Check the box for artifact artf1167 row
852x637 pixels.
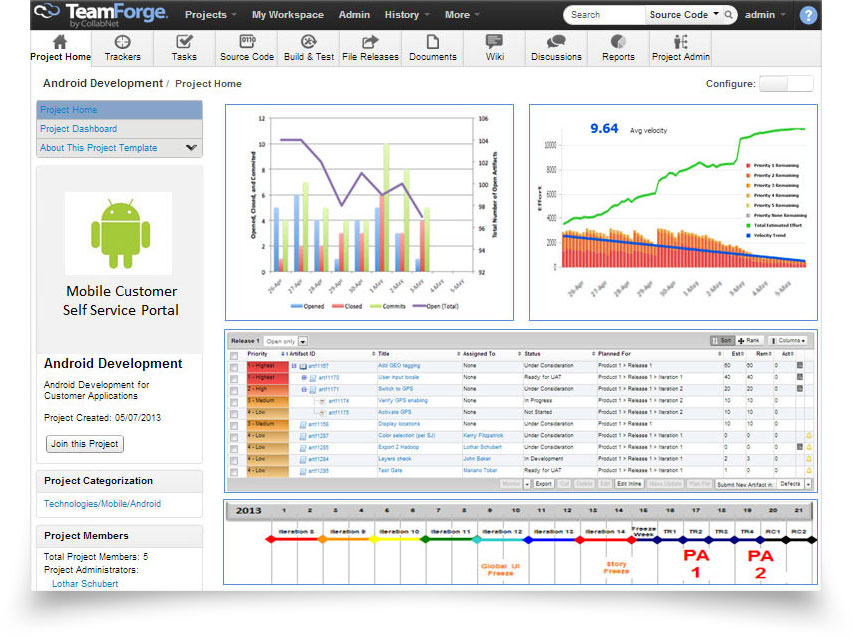(x=234, y=366)
